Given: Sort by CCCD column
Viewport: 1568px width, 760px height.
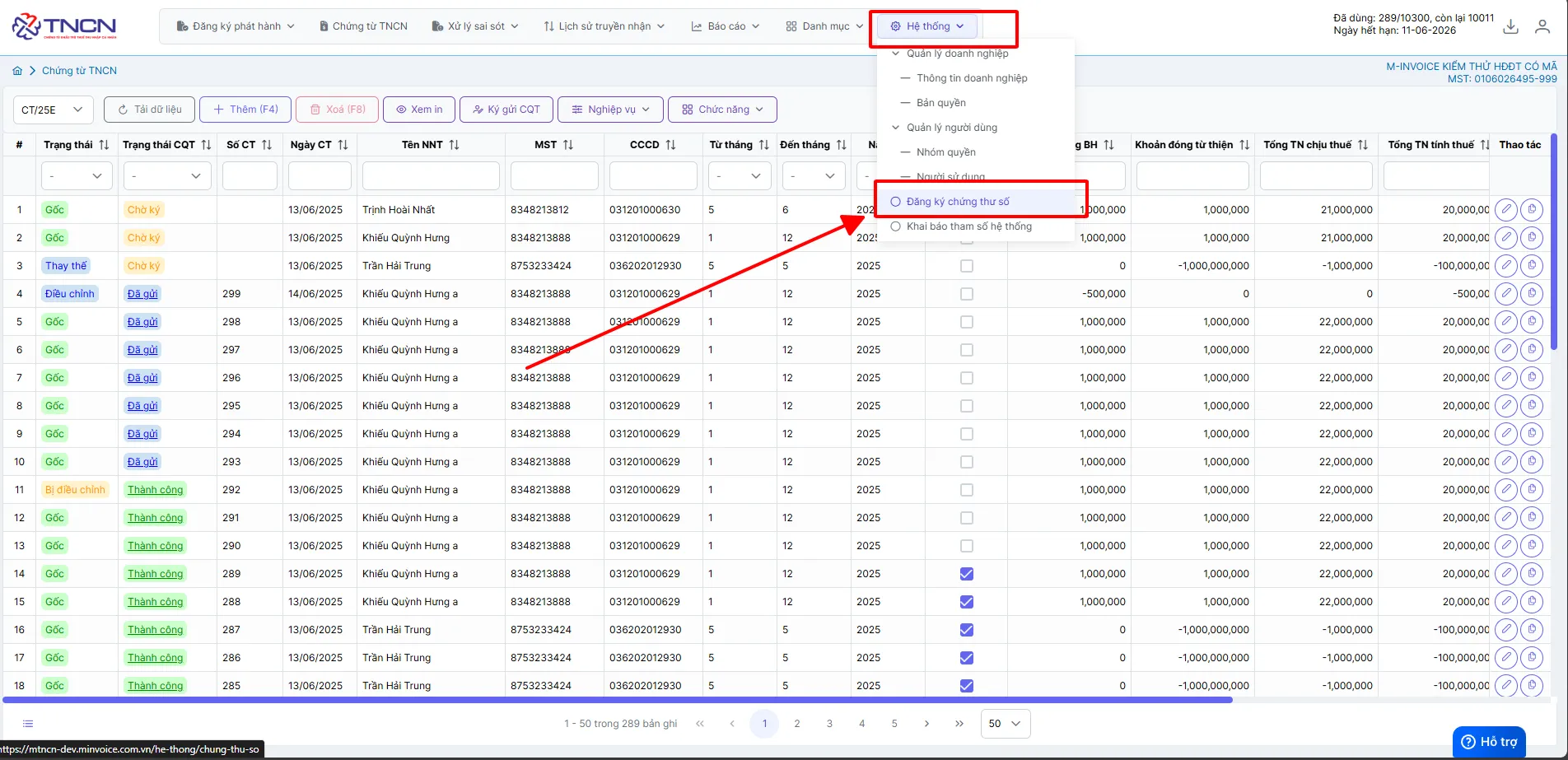Looking at the screenshot, I should tap(670, 145).
